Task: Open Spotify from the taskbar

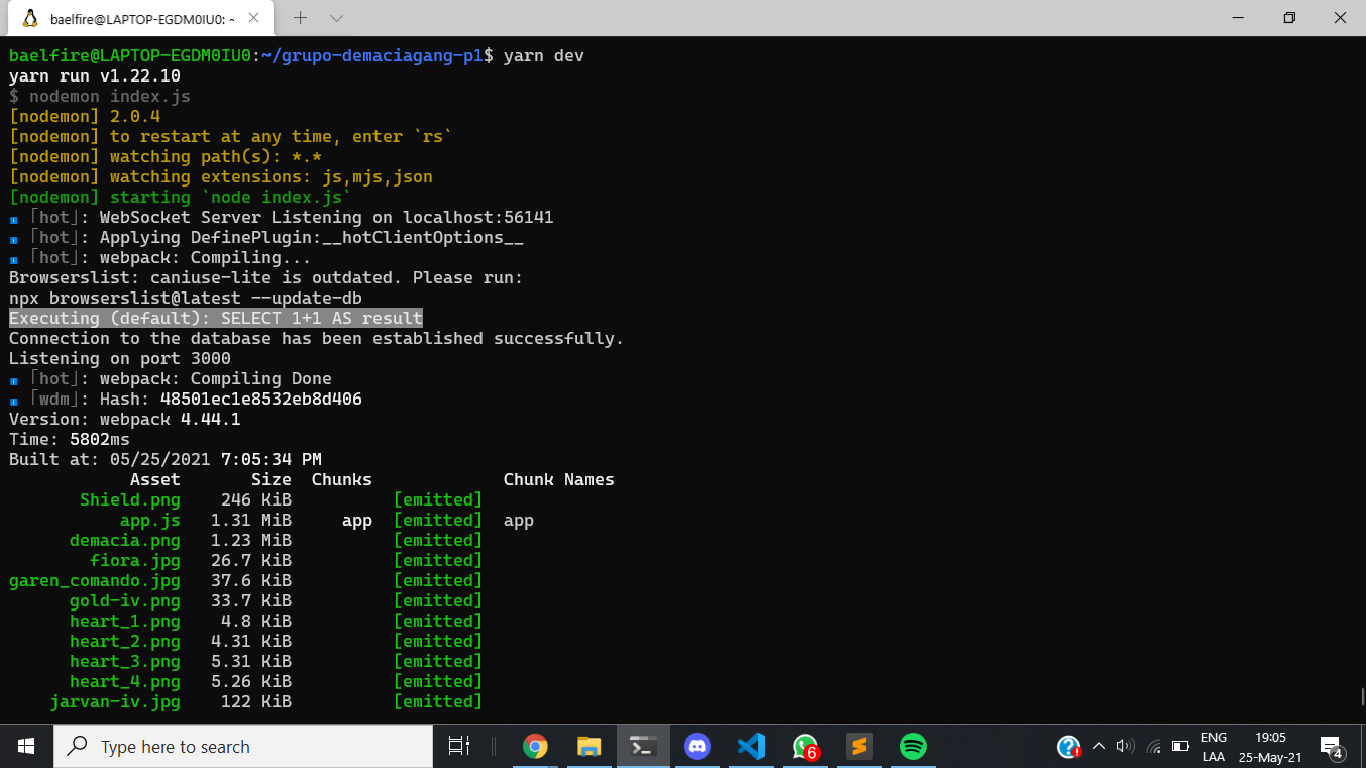Action: 913,746
